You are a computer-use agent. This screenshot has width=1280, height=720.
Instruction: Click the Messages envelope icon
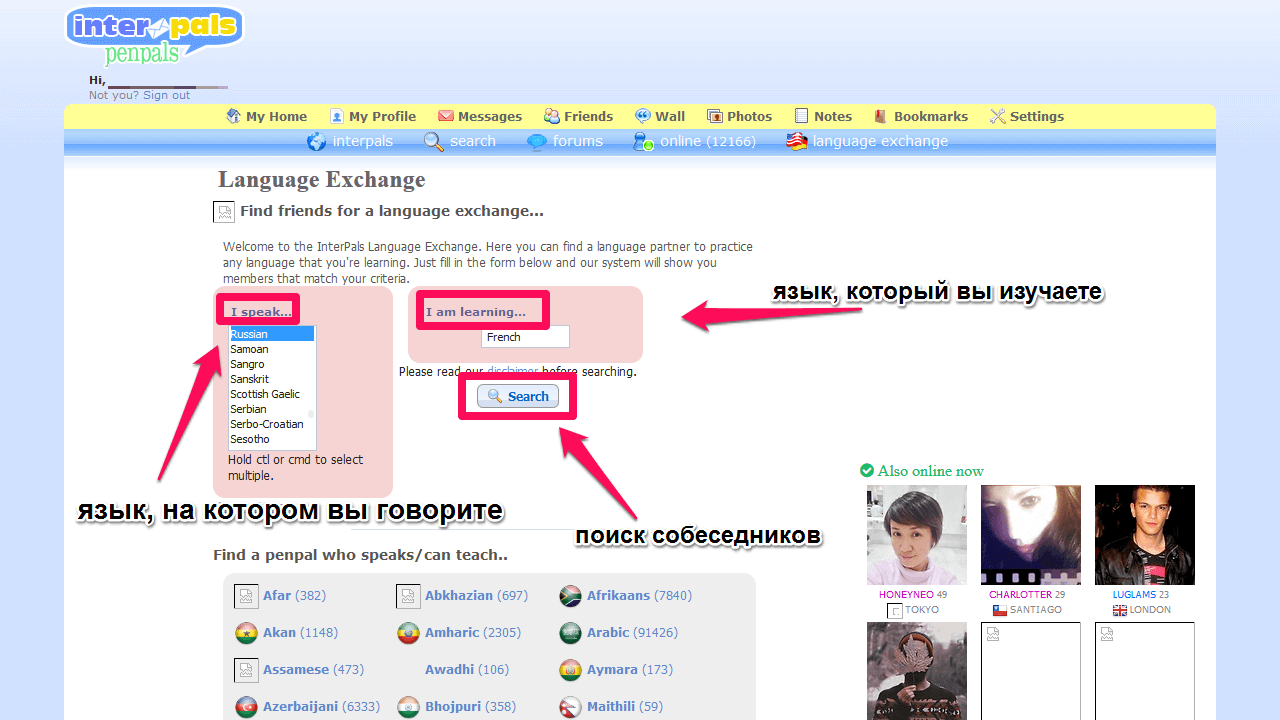(x=446, y=116)
